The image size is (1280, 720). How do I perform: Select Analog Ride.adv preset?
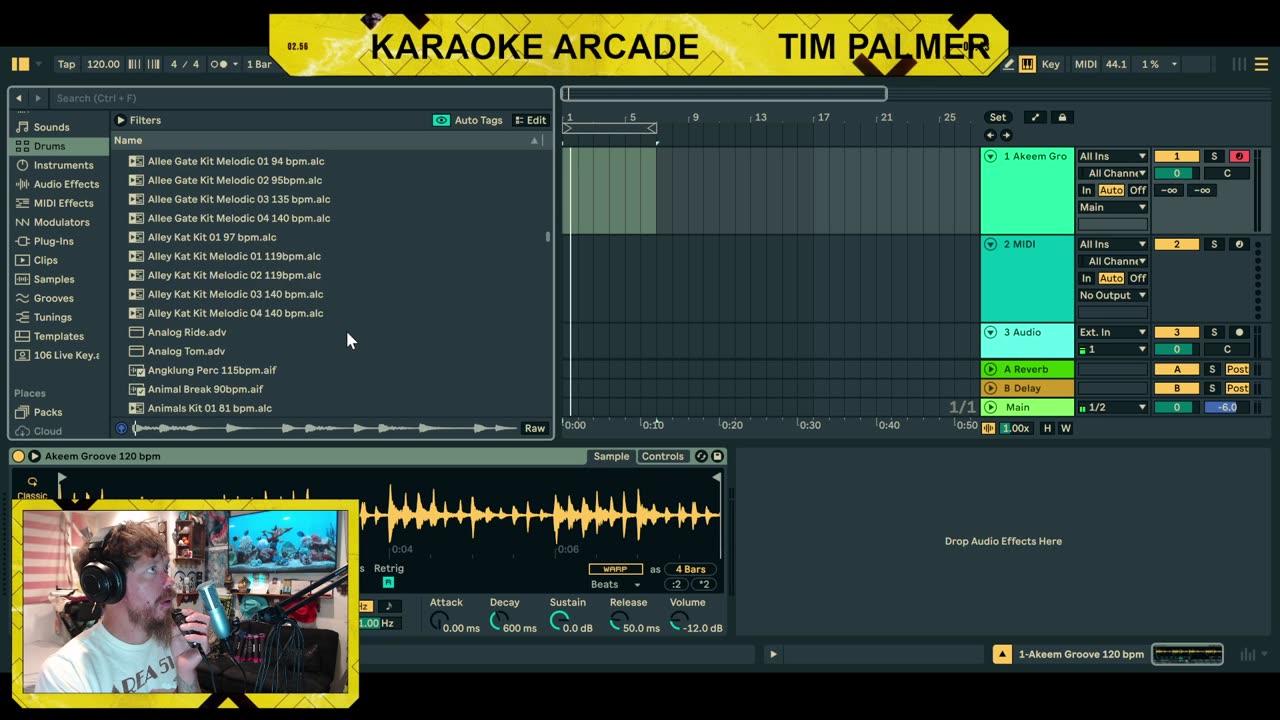187,332
